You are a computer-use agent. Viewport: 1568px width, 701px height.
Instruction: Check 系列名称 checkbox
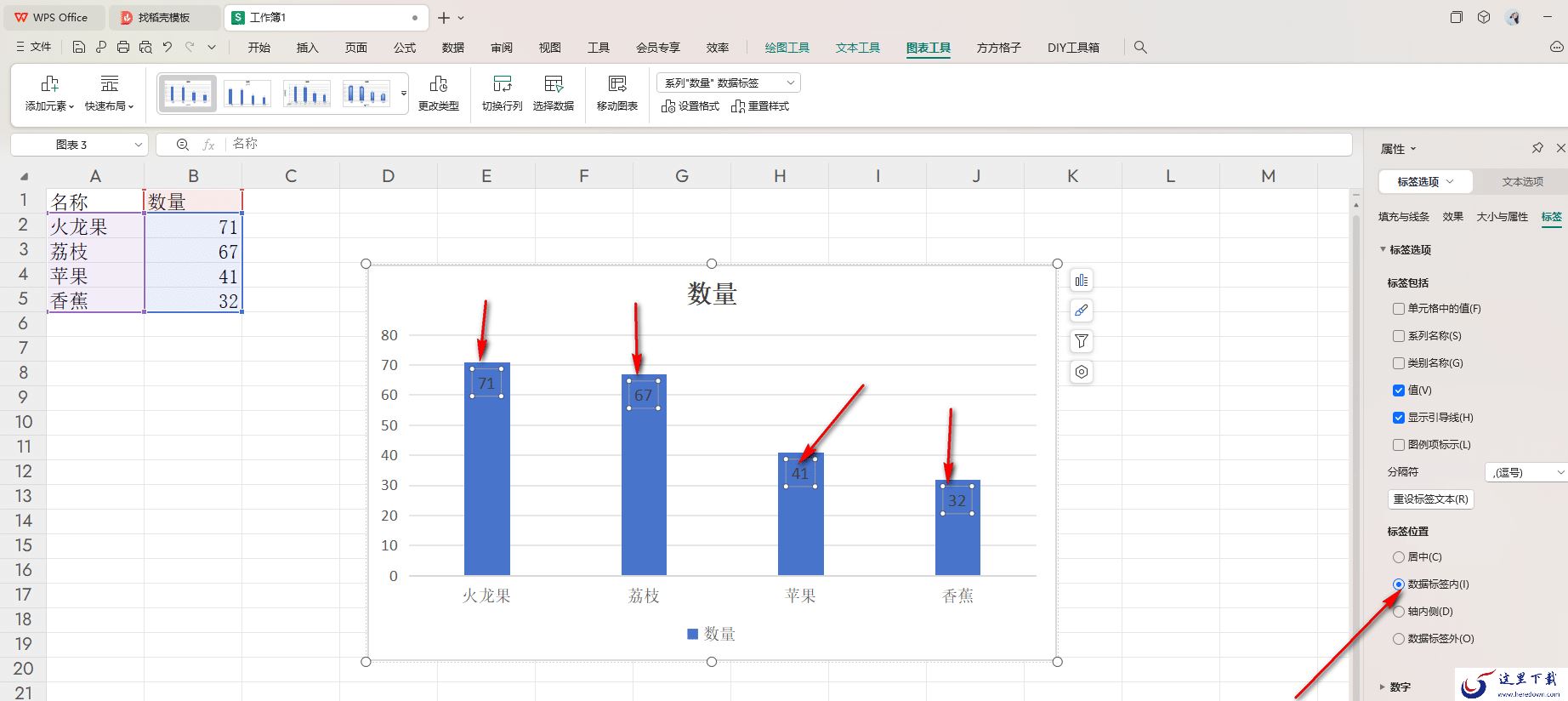pyautogui.click(x=1399, y=336)
